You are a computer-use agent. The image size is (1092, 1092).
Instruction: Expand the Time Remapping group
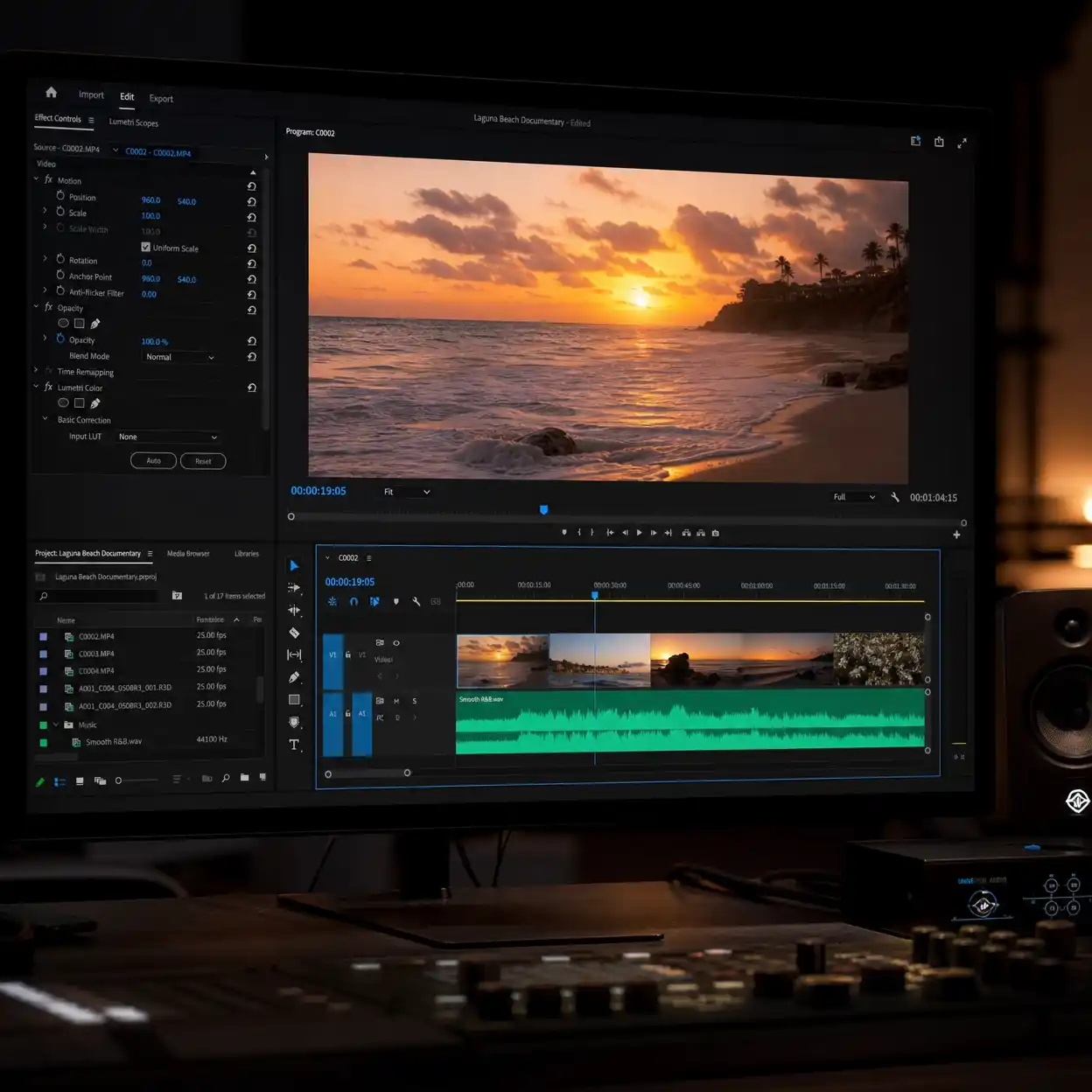point(37,371)
